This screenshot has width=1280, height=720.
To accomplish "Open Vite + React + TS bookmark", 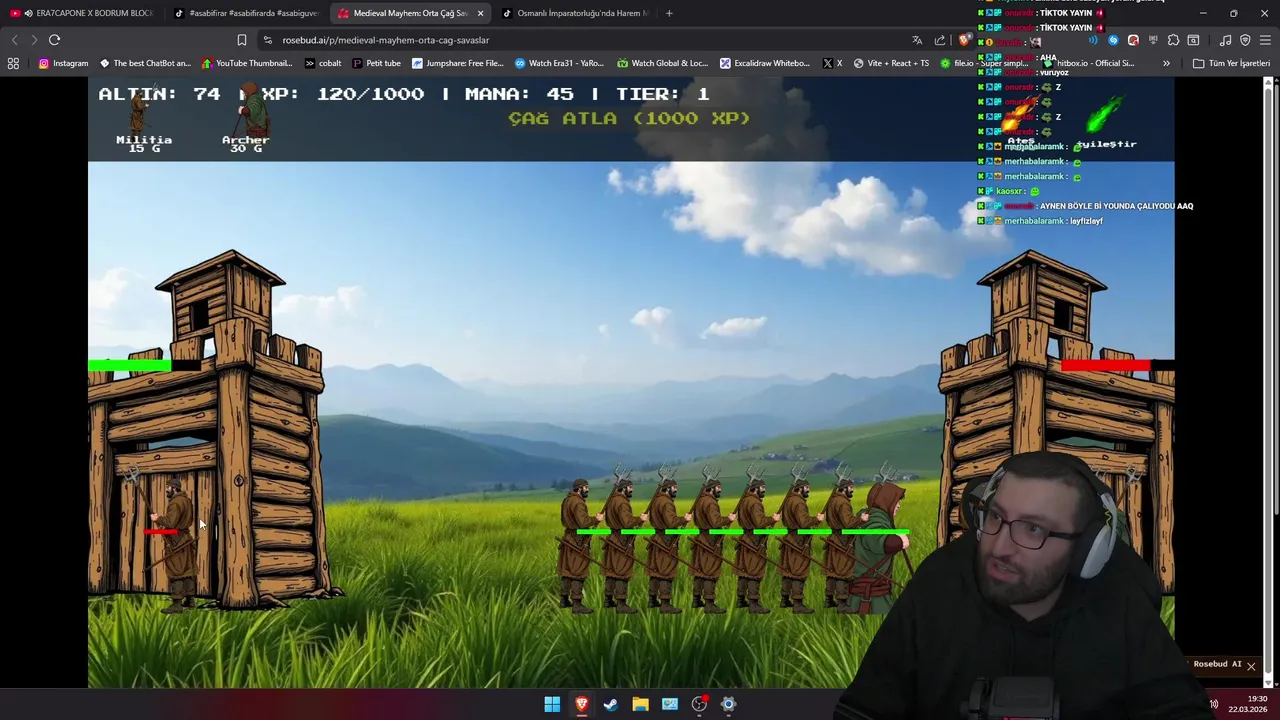I will (x=891, y=63).
